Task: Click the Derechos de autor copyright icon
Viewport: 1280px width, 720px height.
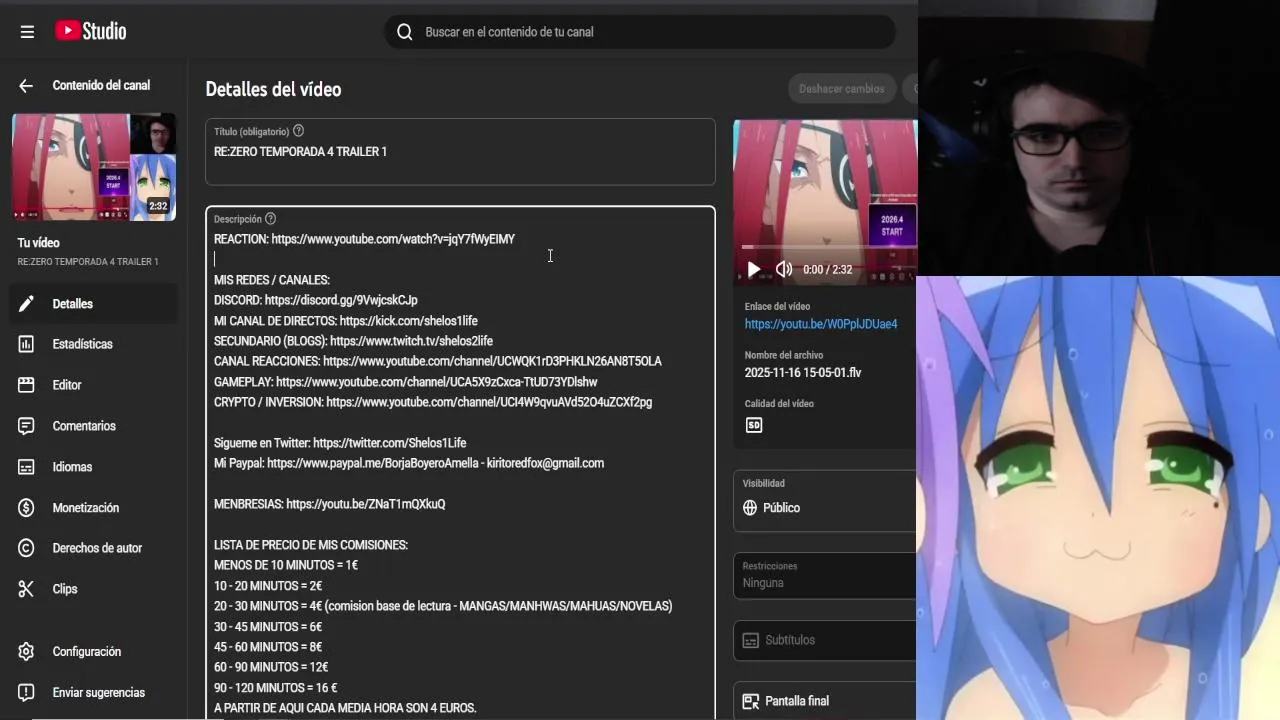Action: click(26, 548)
